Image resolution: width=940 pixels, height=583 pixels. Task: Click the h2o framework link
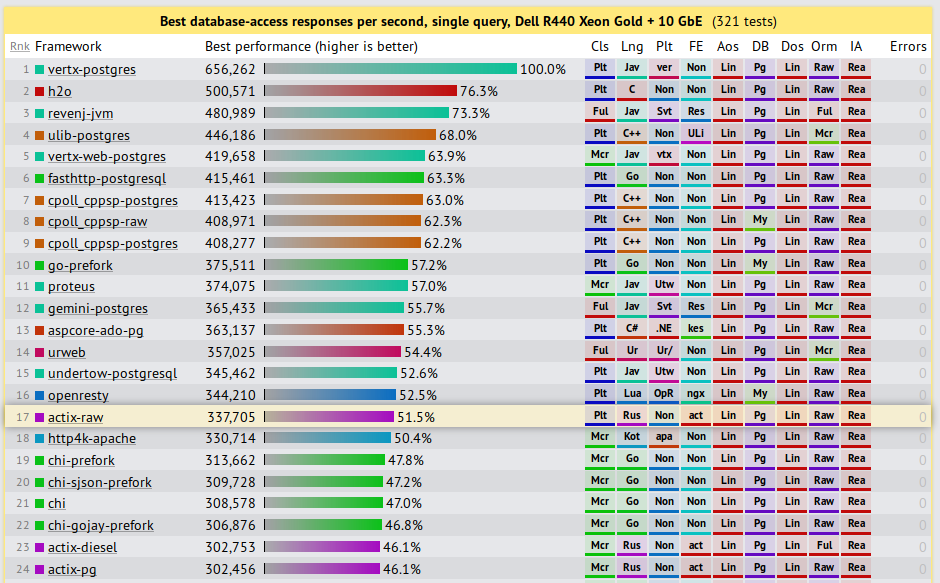pyautogui.click(x=59, y=92)
